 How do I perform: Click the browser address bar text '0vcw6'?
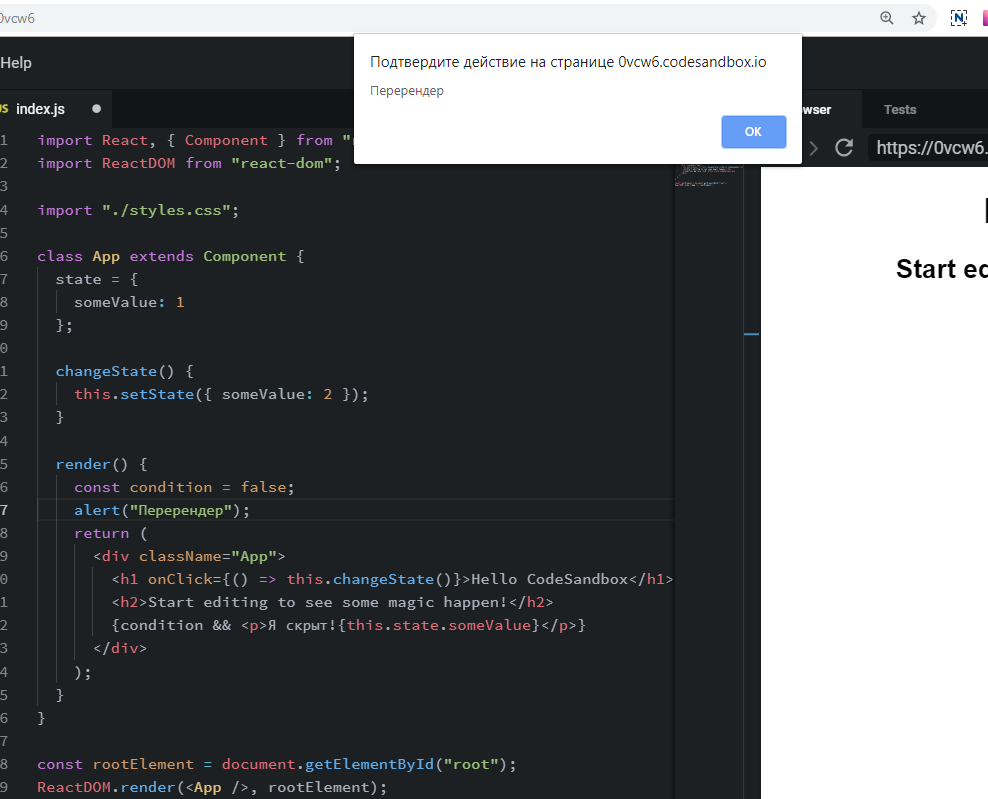17,18
